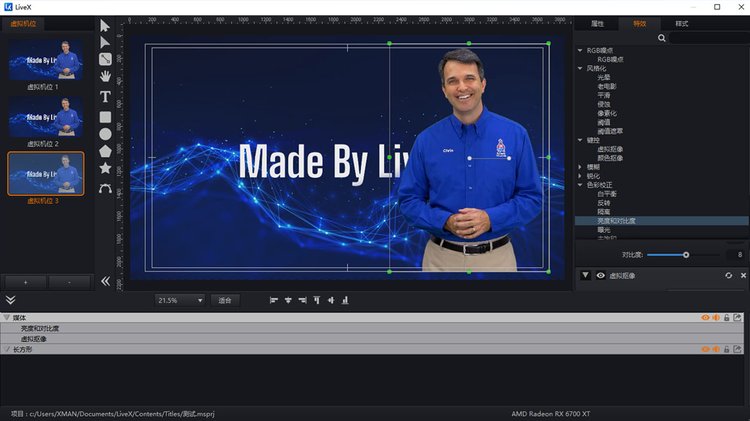Switch to the 样式 tab
This screenshot has height=421, width=750.
(x=682, y=22)
